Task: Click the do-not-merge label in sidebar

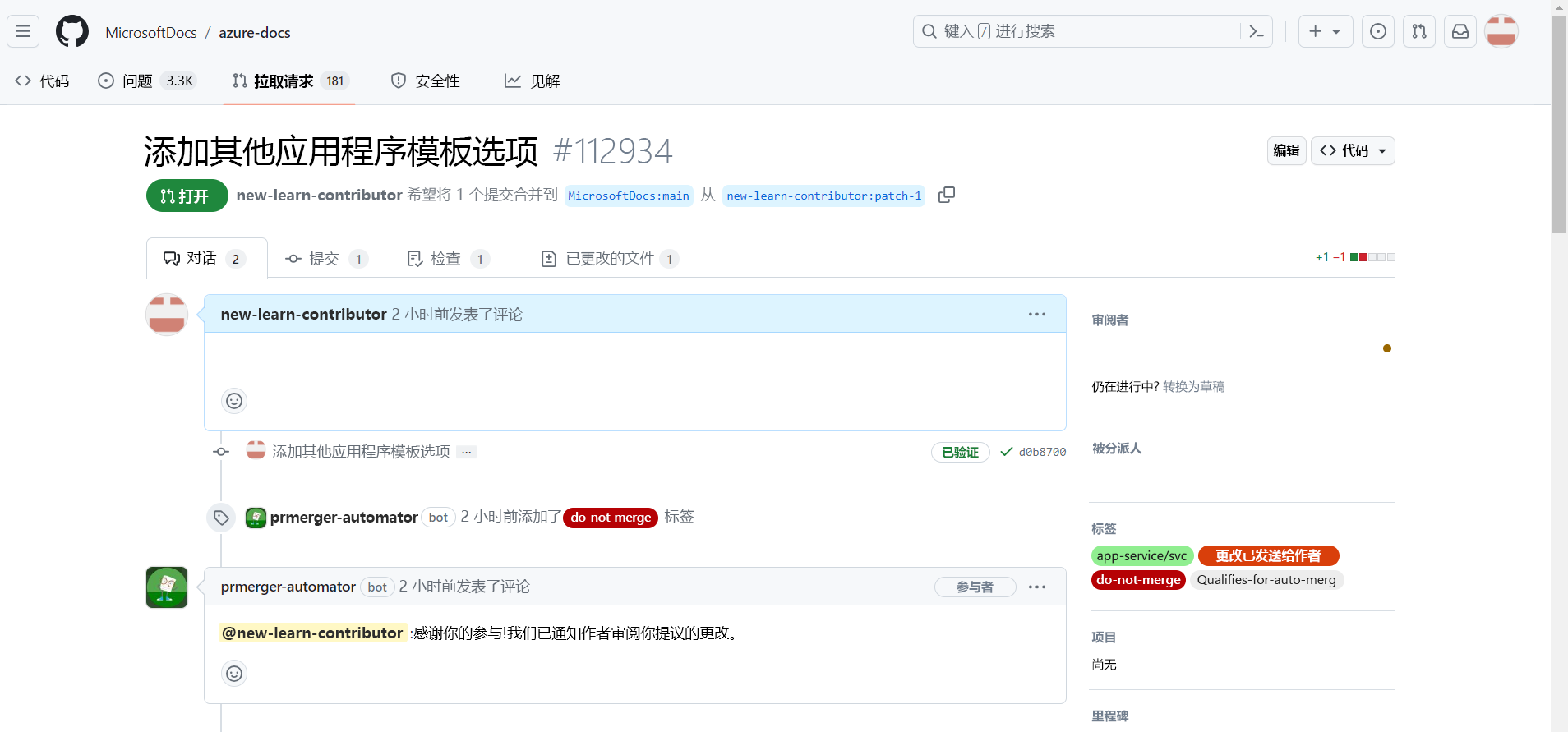Action: pyautogui.click(x=1138, y=580)
